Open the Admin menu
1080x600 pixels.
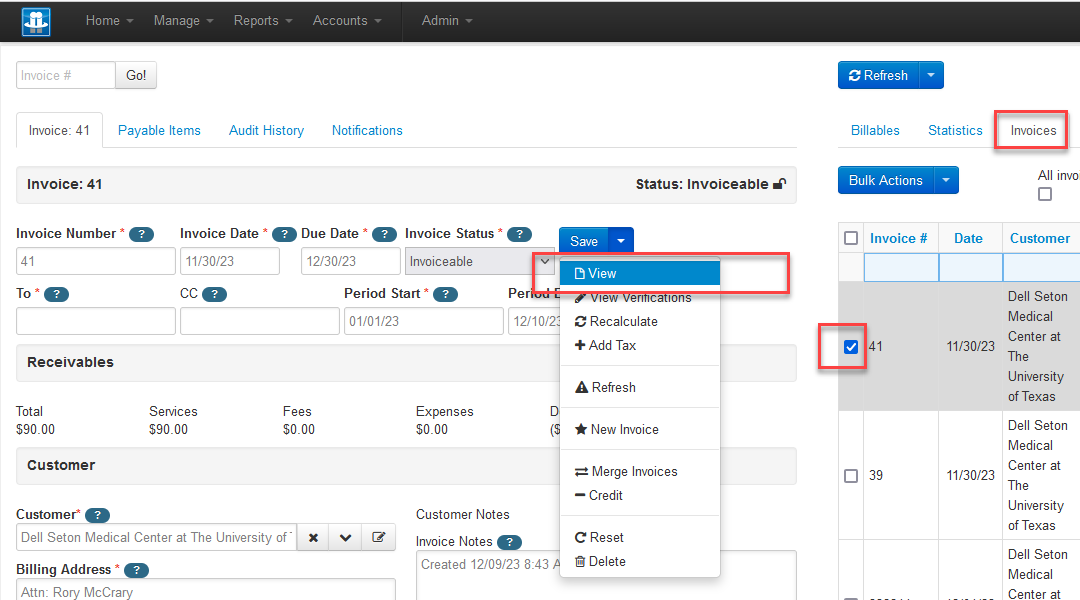(x=447, y=21)
